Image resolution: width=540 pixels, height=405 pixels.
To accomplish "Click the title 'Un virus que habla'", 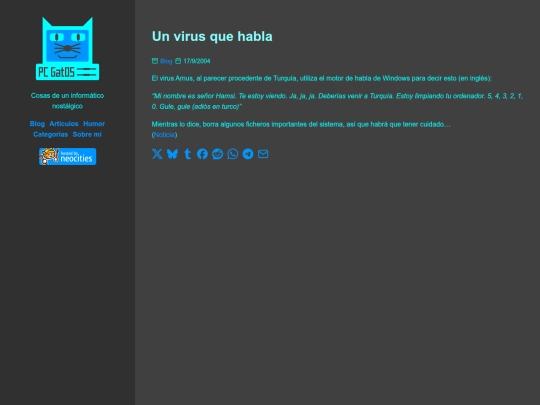I will 212,37.
